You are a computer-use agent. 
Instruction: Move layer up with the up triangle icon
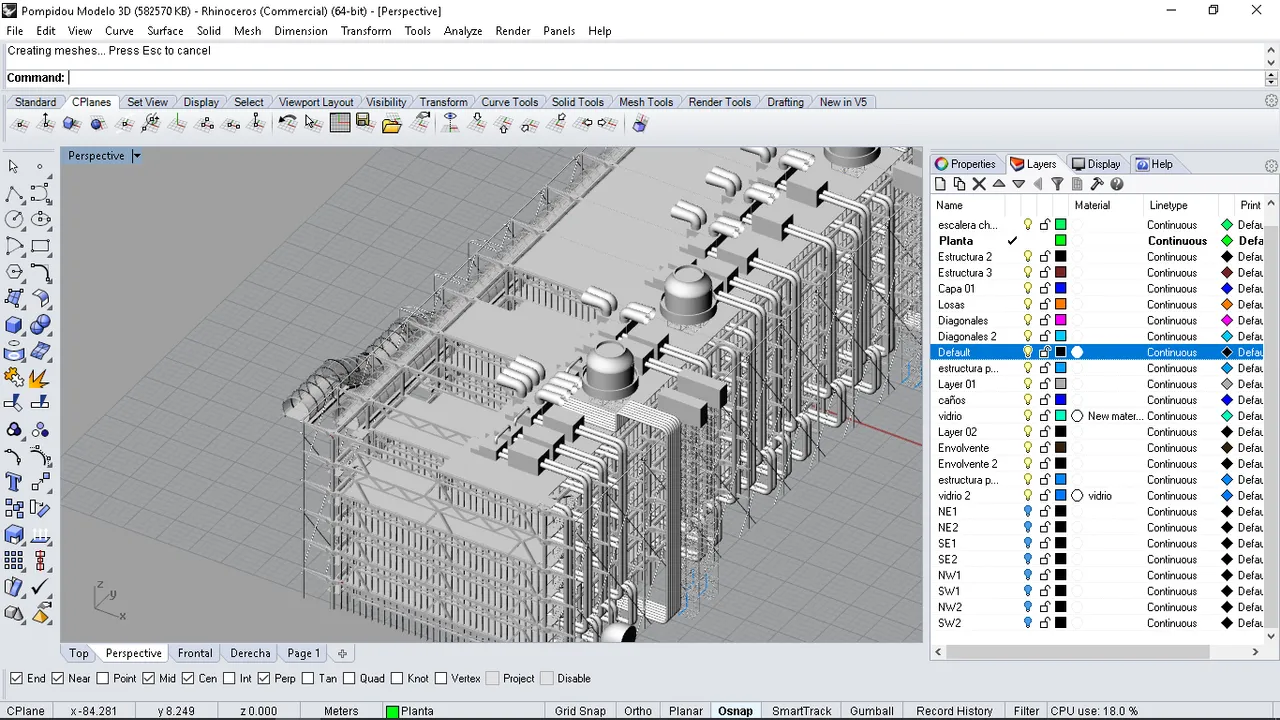pyautogui.click(x=999, y=184)
